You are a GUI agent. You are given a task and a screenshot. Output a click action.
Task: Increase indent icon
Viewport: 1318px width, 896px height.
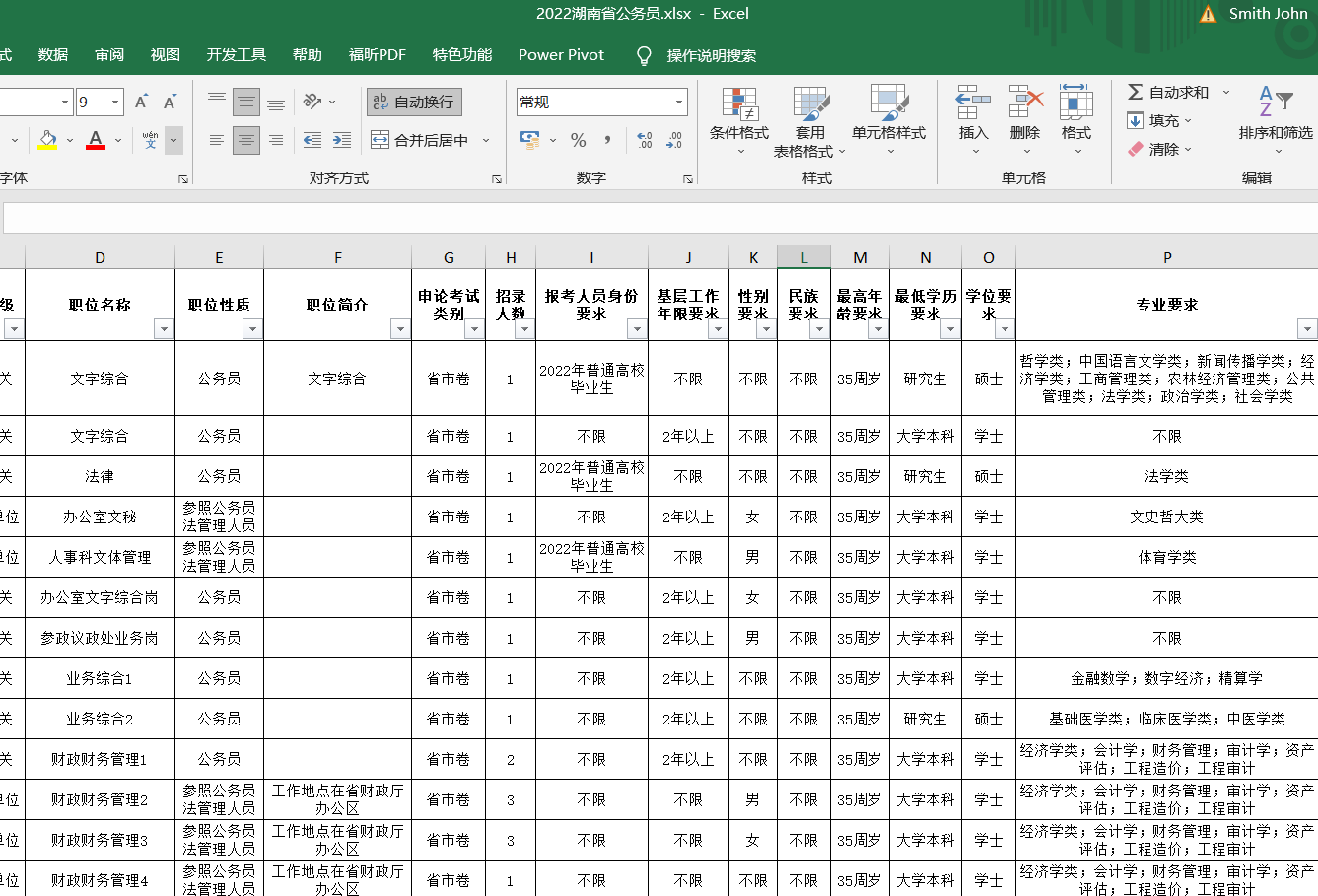pyautogui.click(x=342, y=140)
